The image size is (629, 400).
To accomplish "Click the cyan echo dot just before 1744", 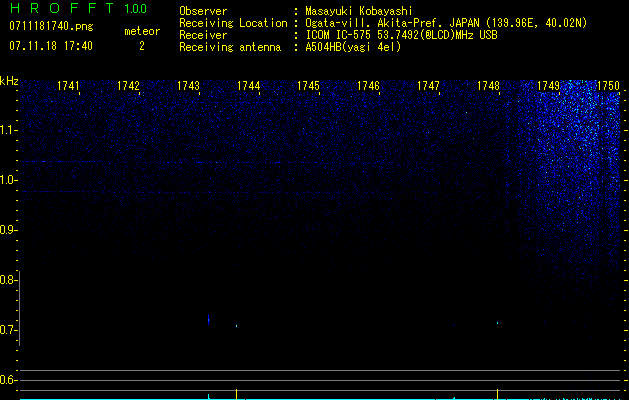I will (x=236, y=326).
